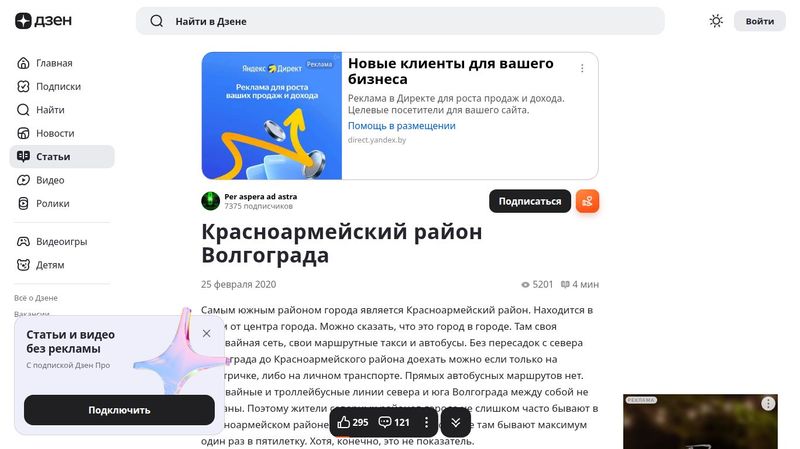Subscribe with the Подписаться button
This screenshot has height=449, width=800.
[530, 202]
